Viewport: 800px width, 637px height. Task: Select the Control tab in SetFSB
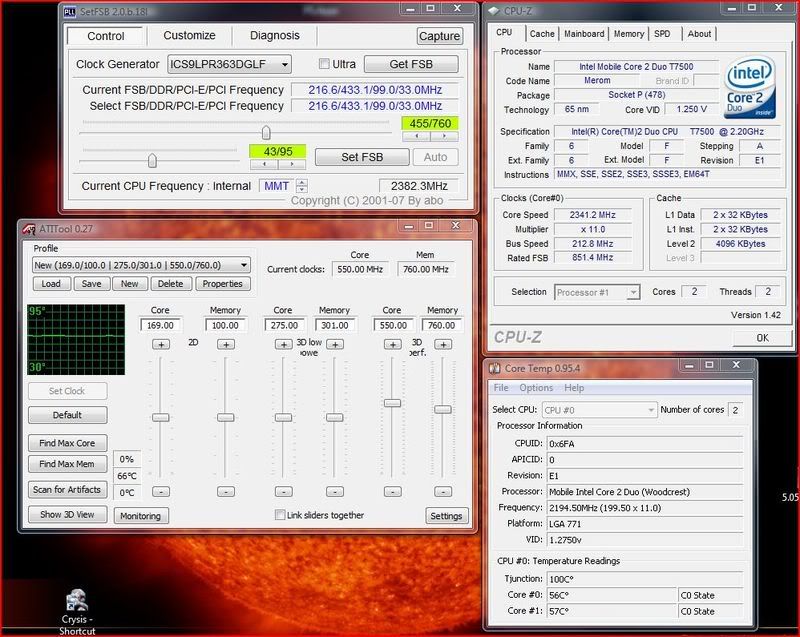pyautogui.click(x=106, y=36)
